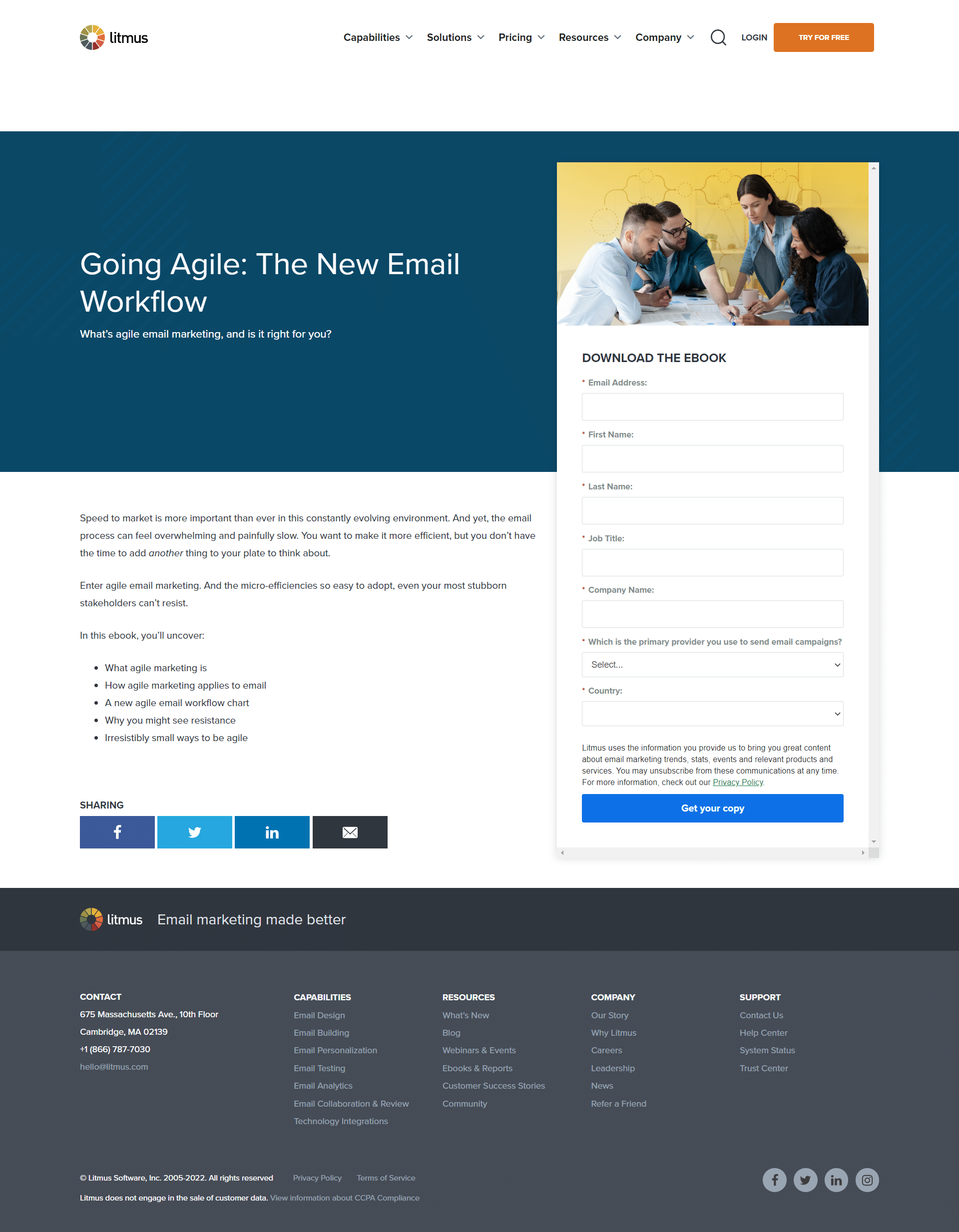Viewport: 959px width, 1232px height.
Task: Open footer Why Litmus link
Action: point(614,1033)
